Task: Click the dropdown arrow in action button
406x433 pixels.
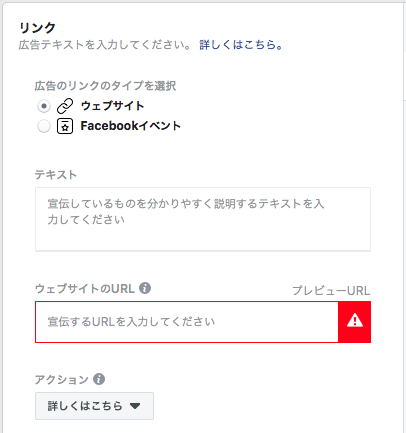Action: [135, 406]
